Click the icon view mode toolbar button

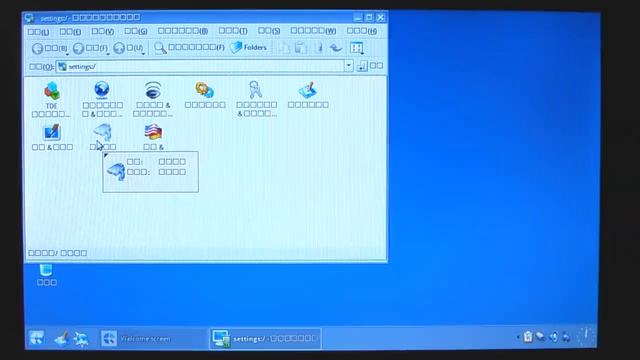356,48
